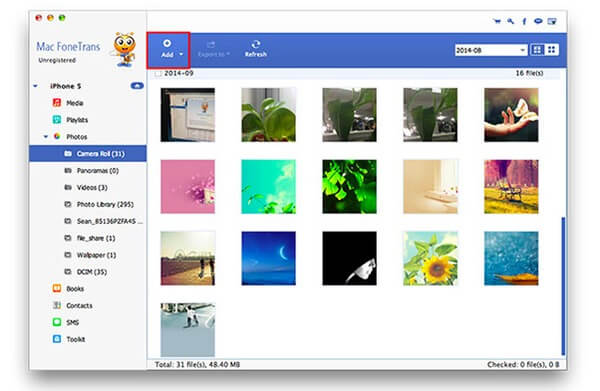Open the 2014-08 date dropdown
Image resolution: width=600 pixels, height=391 pixels.
pos(491,50)
